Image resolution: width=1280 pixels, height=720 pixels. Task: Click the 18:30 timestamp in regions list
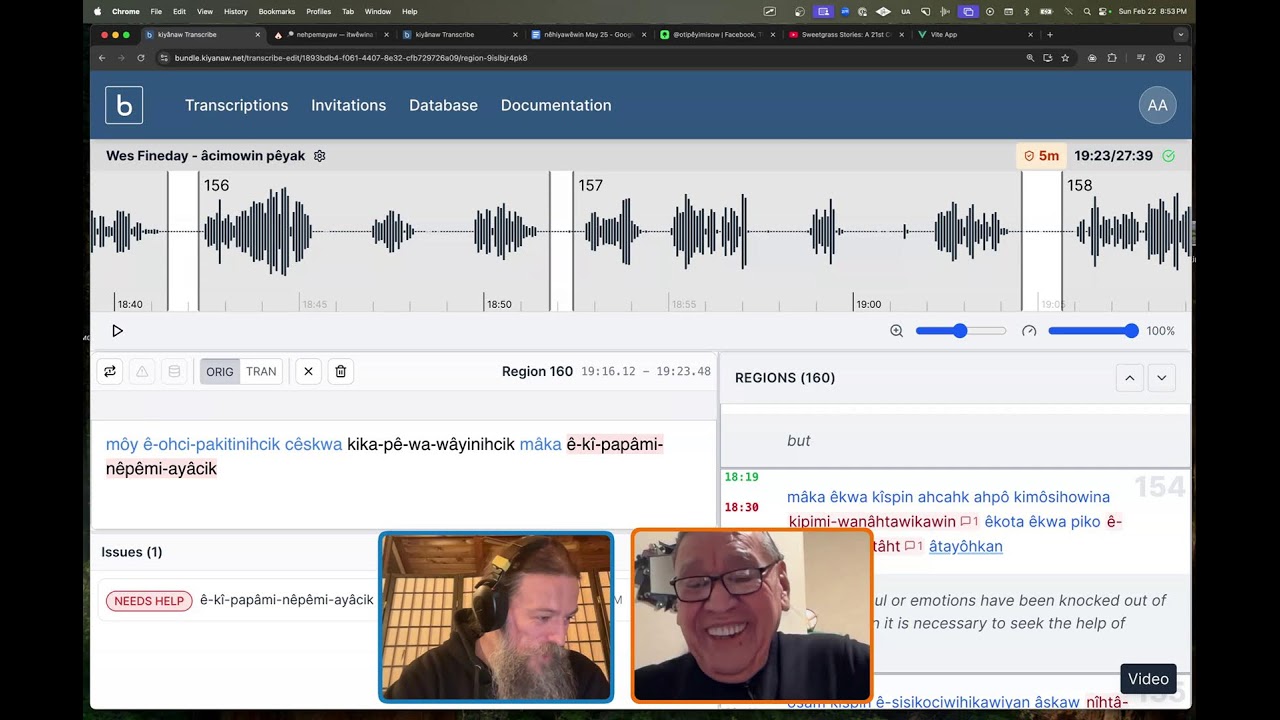[x=741, y=507]
